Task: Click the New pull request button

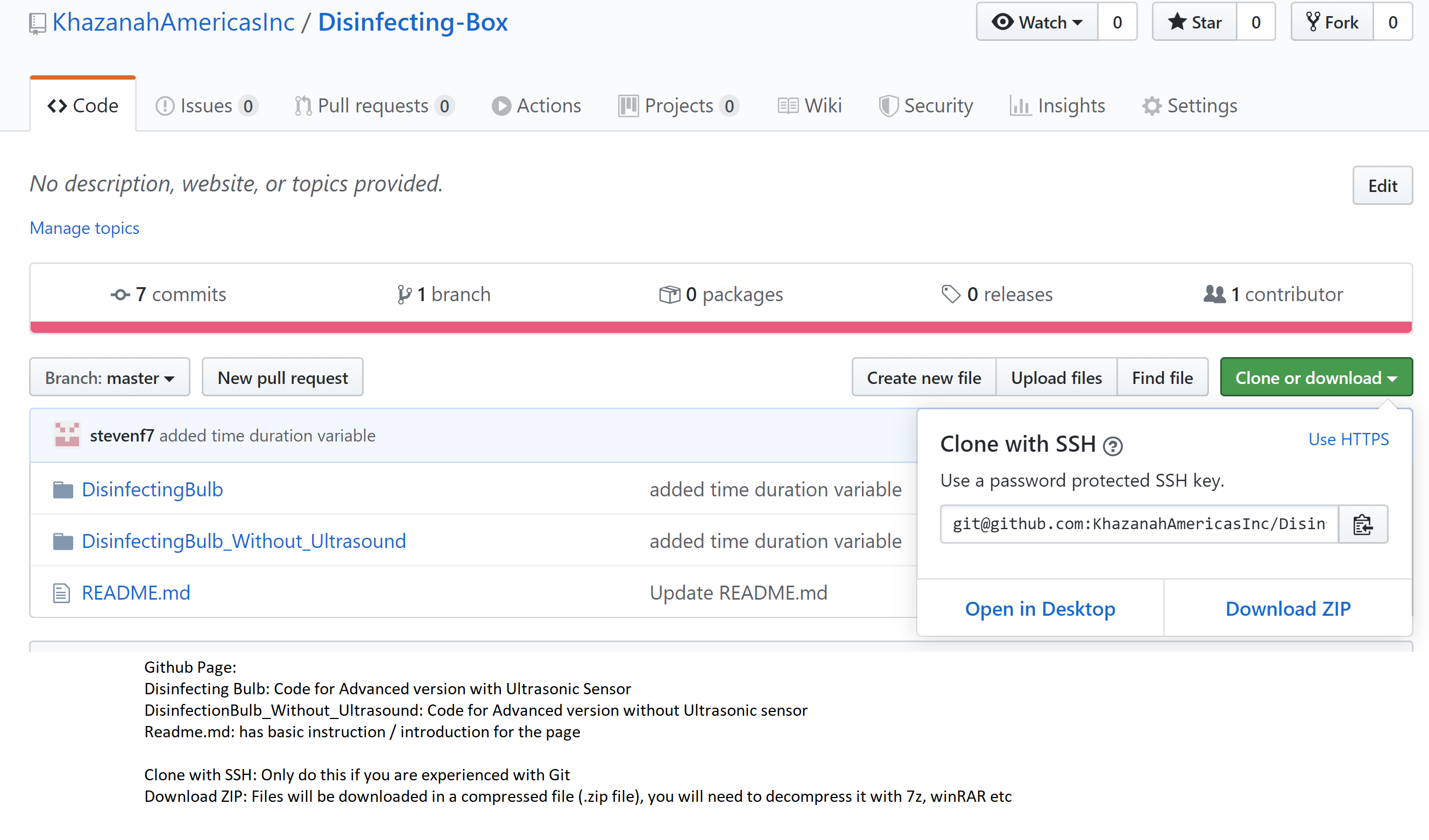Action: click(x=282, y=377)
